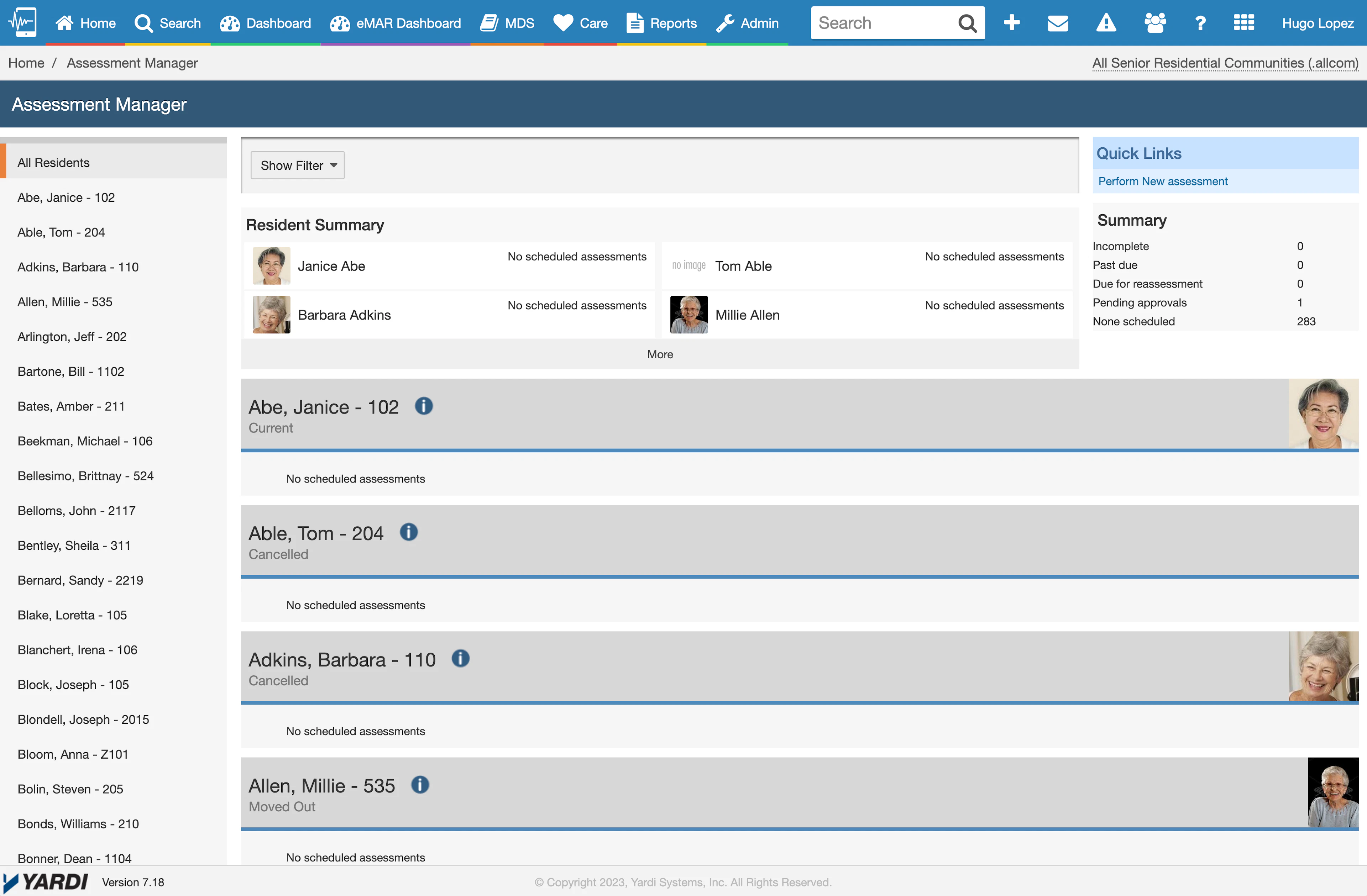This screenshot has width=1367, height=896.
Task: Click the help question mark icon
Action: tap(1200, 23)
